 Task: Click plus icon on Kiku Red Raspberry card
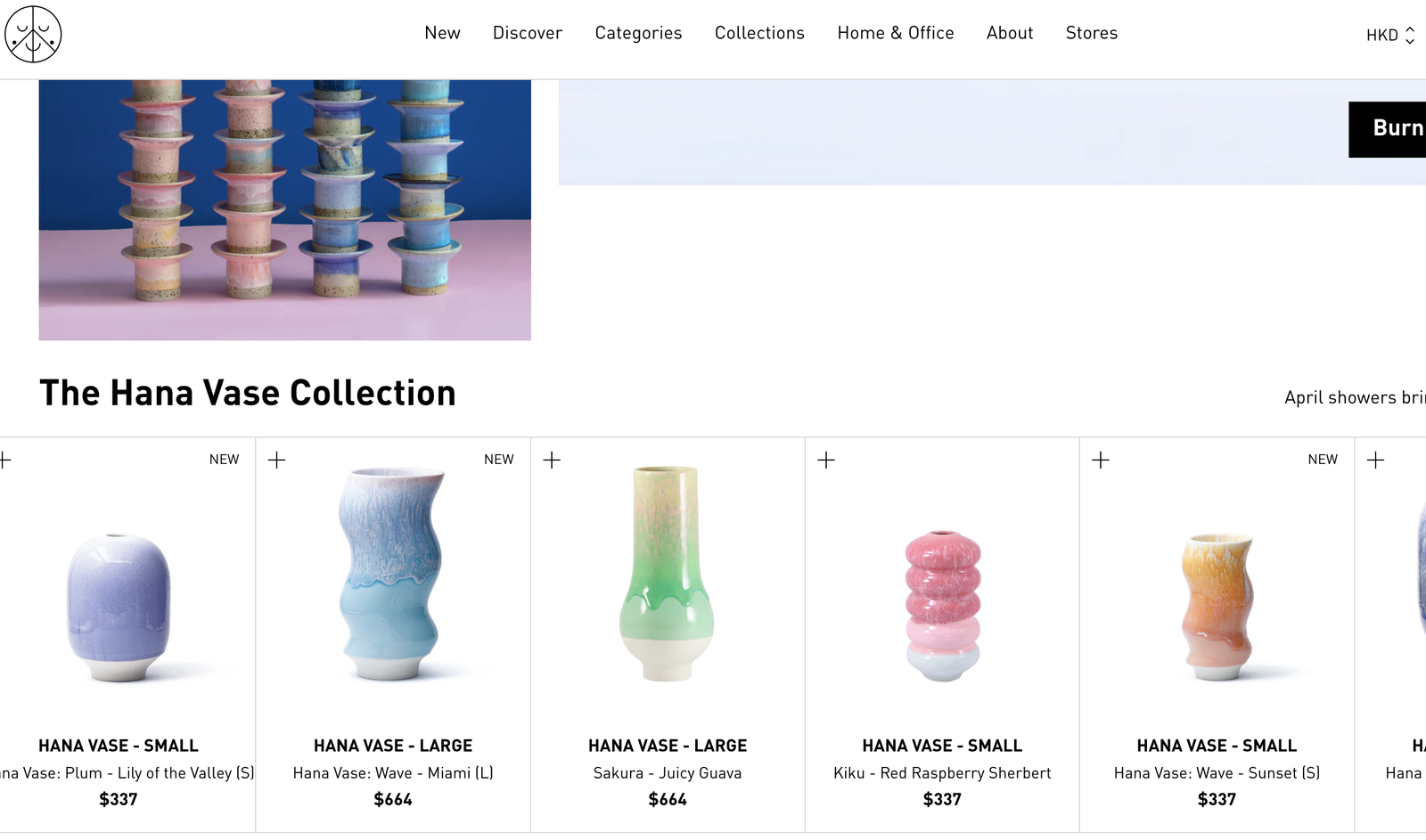click(x=826, y=460)
